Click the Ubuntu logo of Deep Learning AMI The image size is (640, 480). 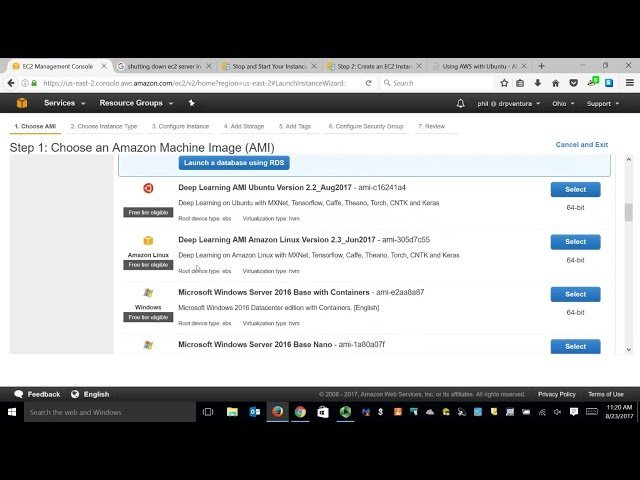148,188
